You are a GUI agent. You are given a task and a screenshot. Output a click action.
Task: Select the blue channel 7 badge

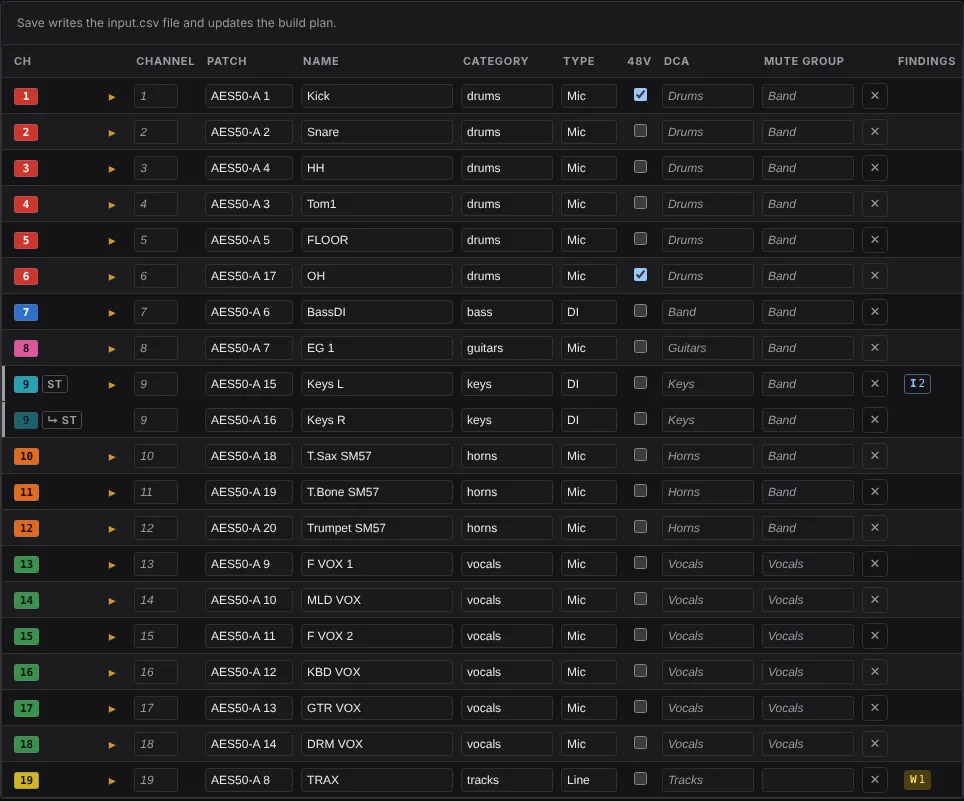coord(26,312)
